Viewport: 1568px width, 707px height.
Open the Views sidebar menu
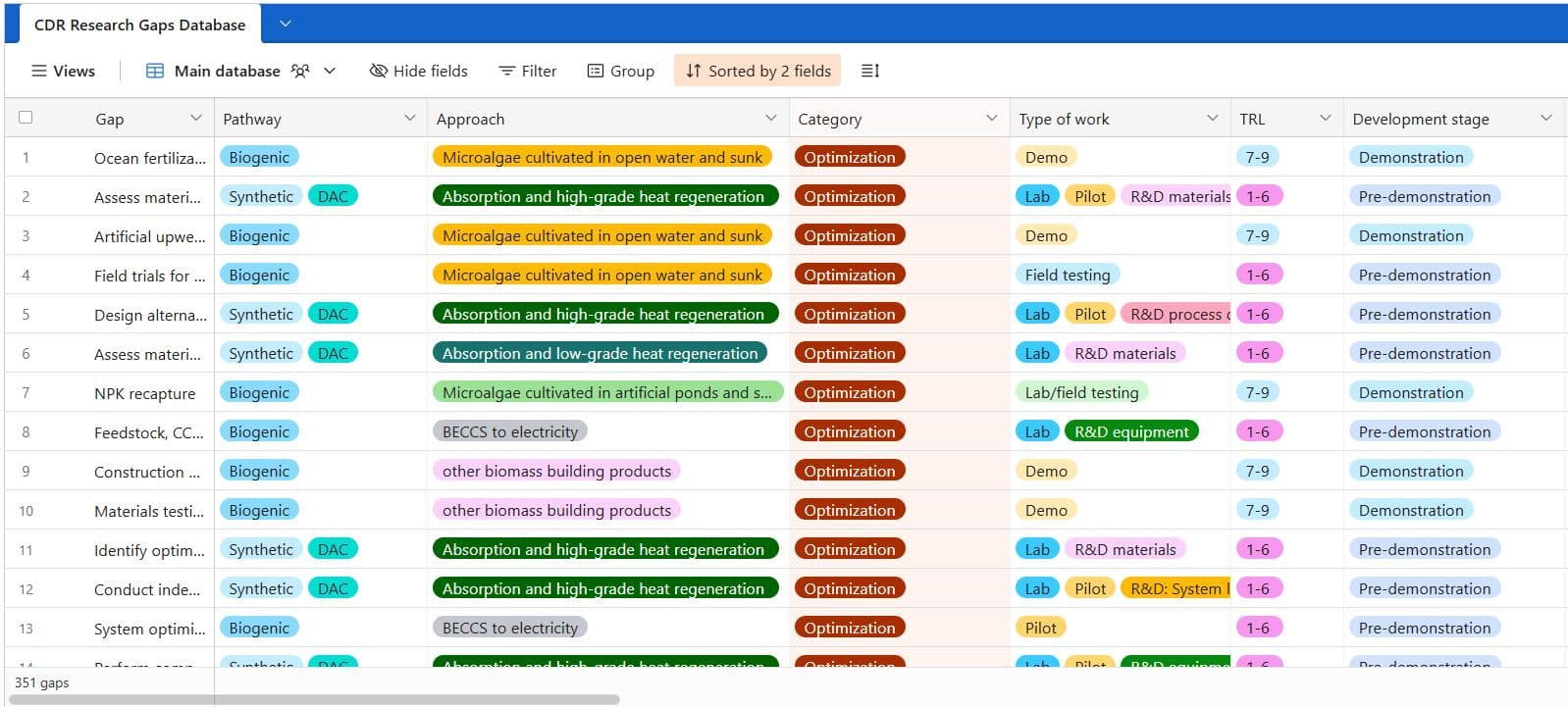point(63,71)
